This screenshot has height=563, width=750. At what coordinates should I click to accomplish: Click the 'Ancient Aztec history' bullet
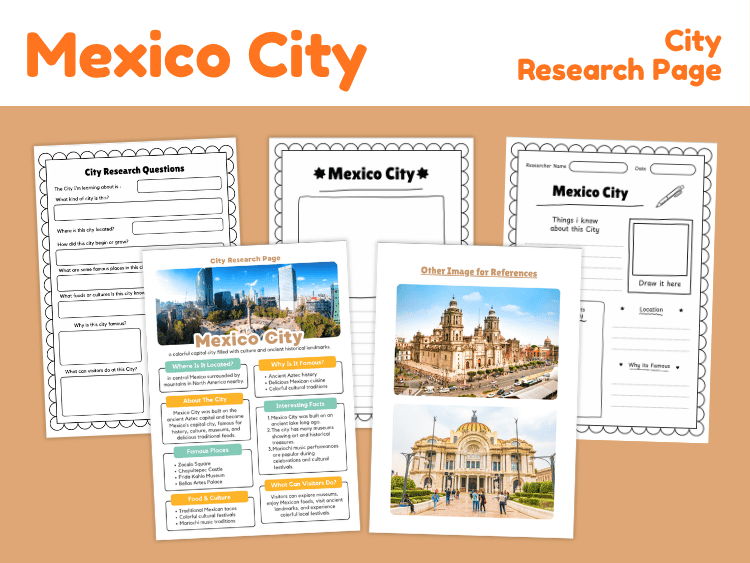tap(292, 375)
